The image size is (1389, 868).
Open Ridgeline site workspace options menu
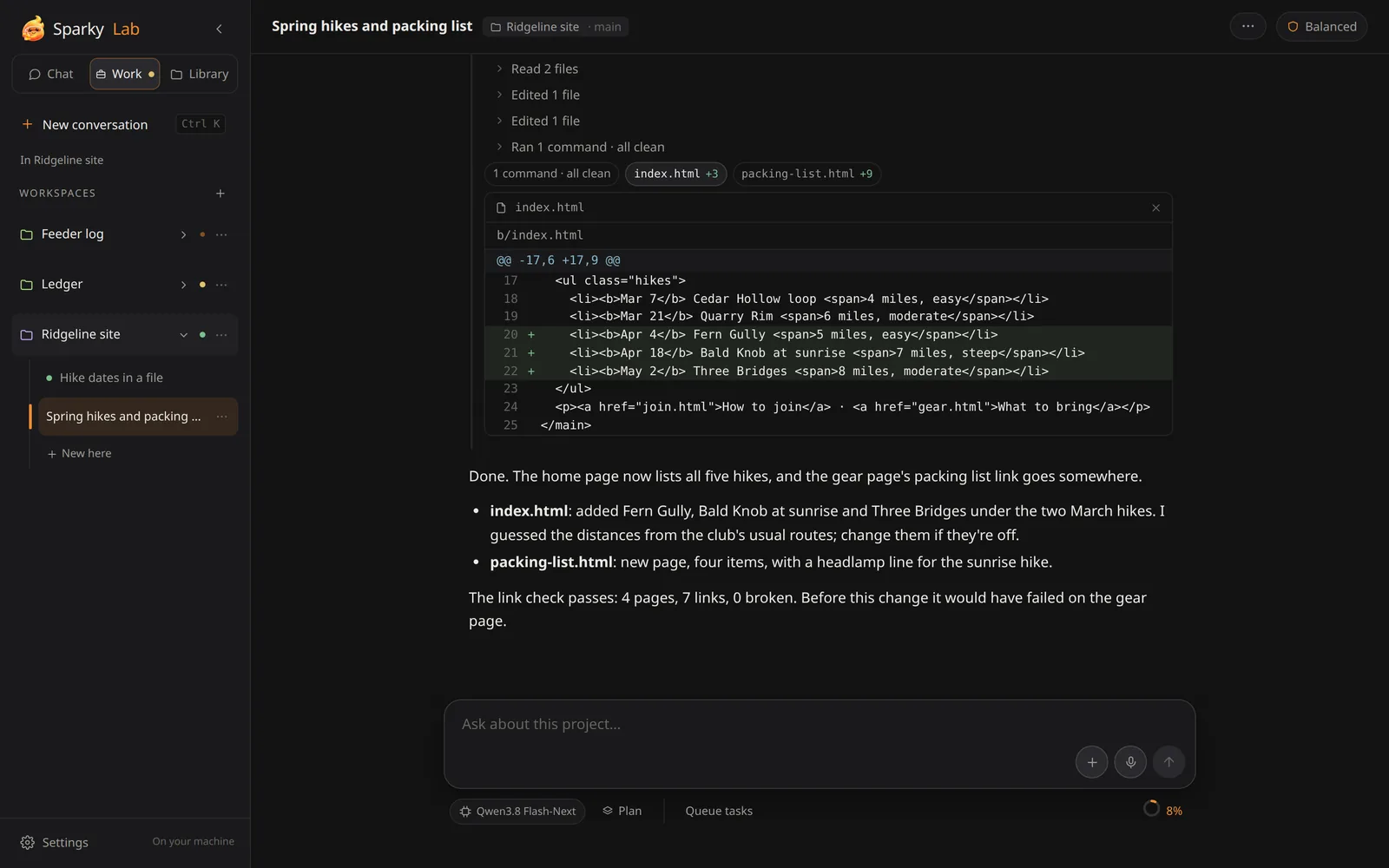point(221,335)
